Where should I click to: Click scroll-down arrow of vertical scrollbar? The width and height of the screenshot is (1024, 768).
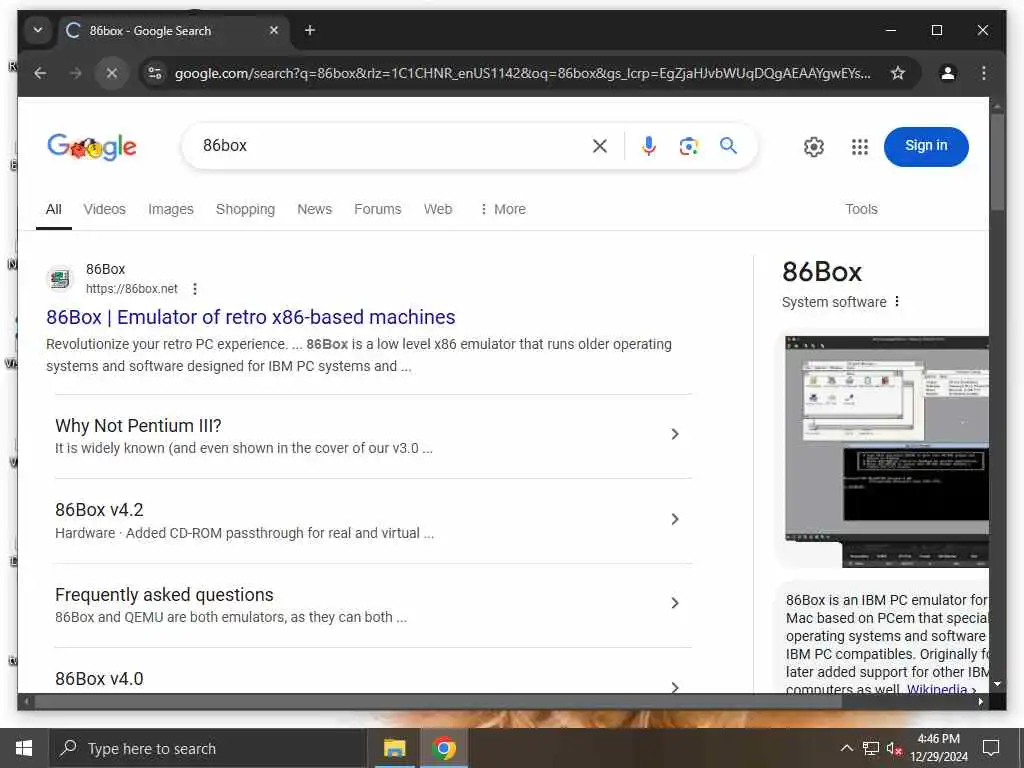click(x=997, y=684)
